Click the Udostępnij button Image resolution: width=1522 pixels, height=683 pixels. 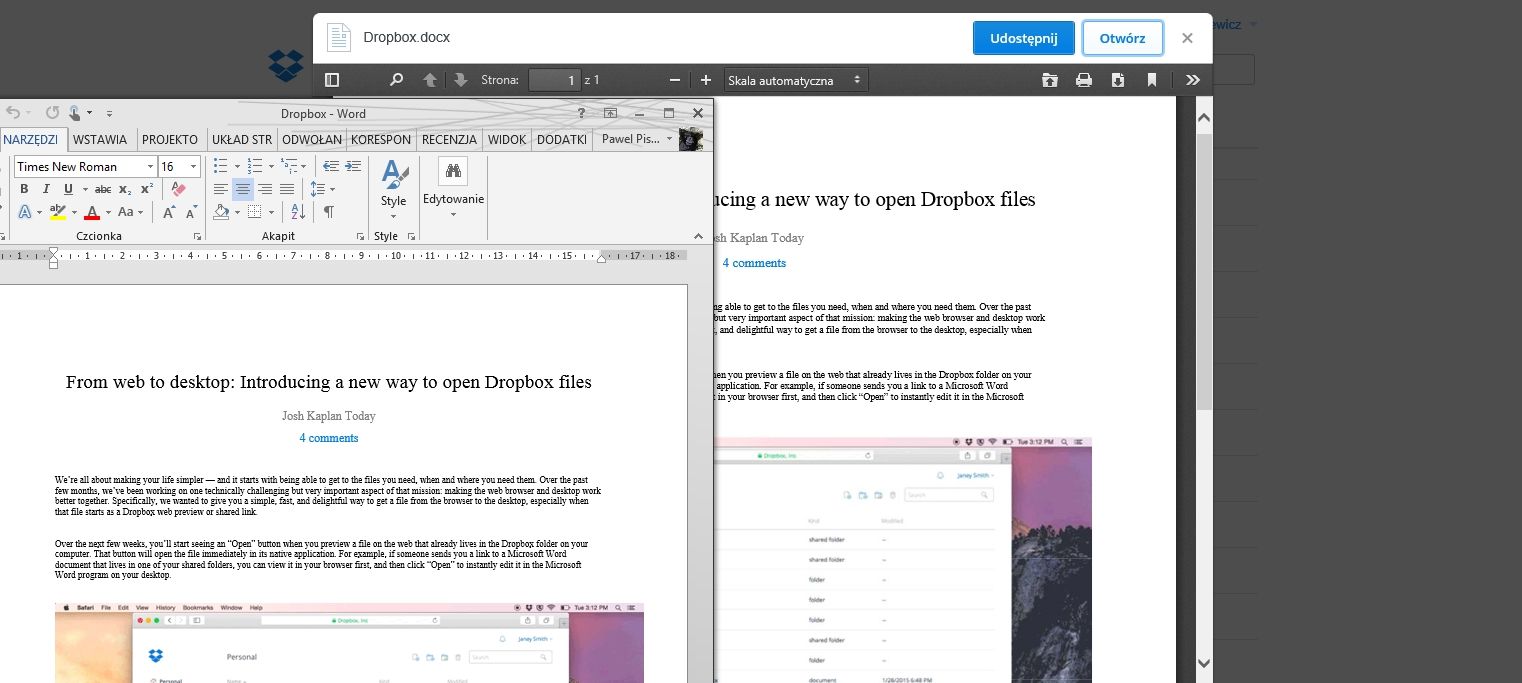[x=1024, y=38]
